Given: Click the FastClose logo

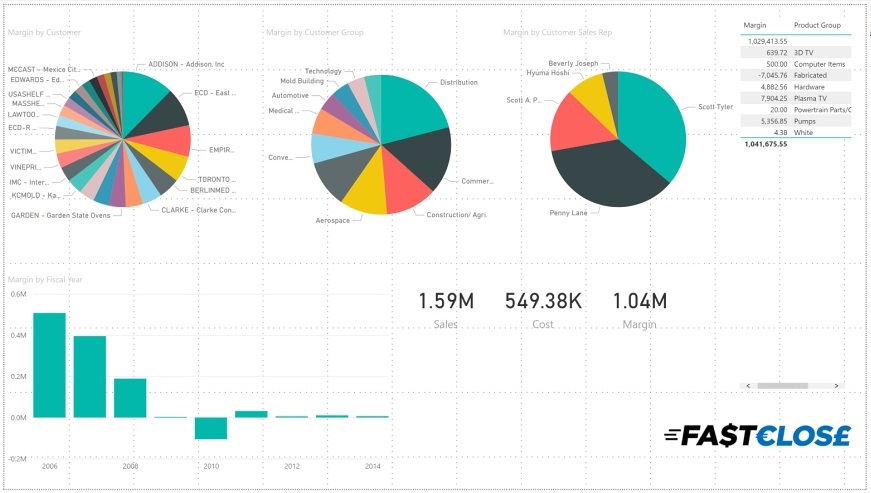Looking at the screenshot, I should click(757, 435).
